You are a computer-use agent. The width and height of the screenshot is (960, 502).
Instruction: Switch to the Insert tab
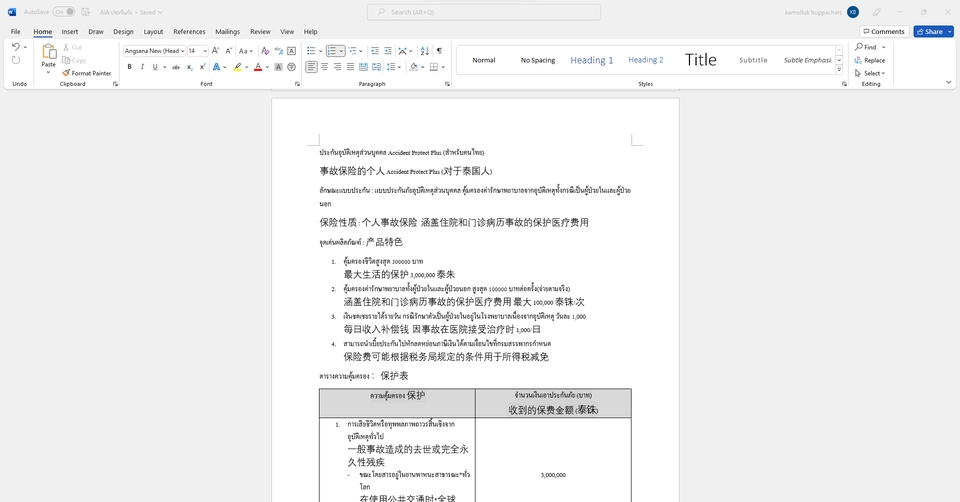pos(70,31)
